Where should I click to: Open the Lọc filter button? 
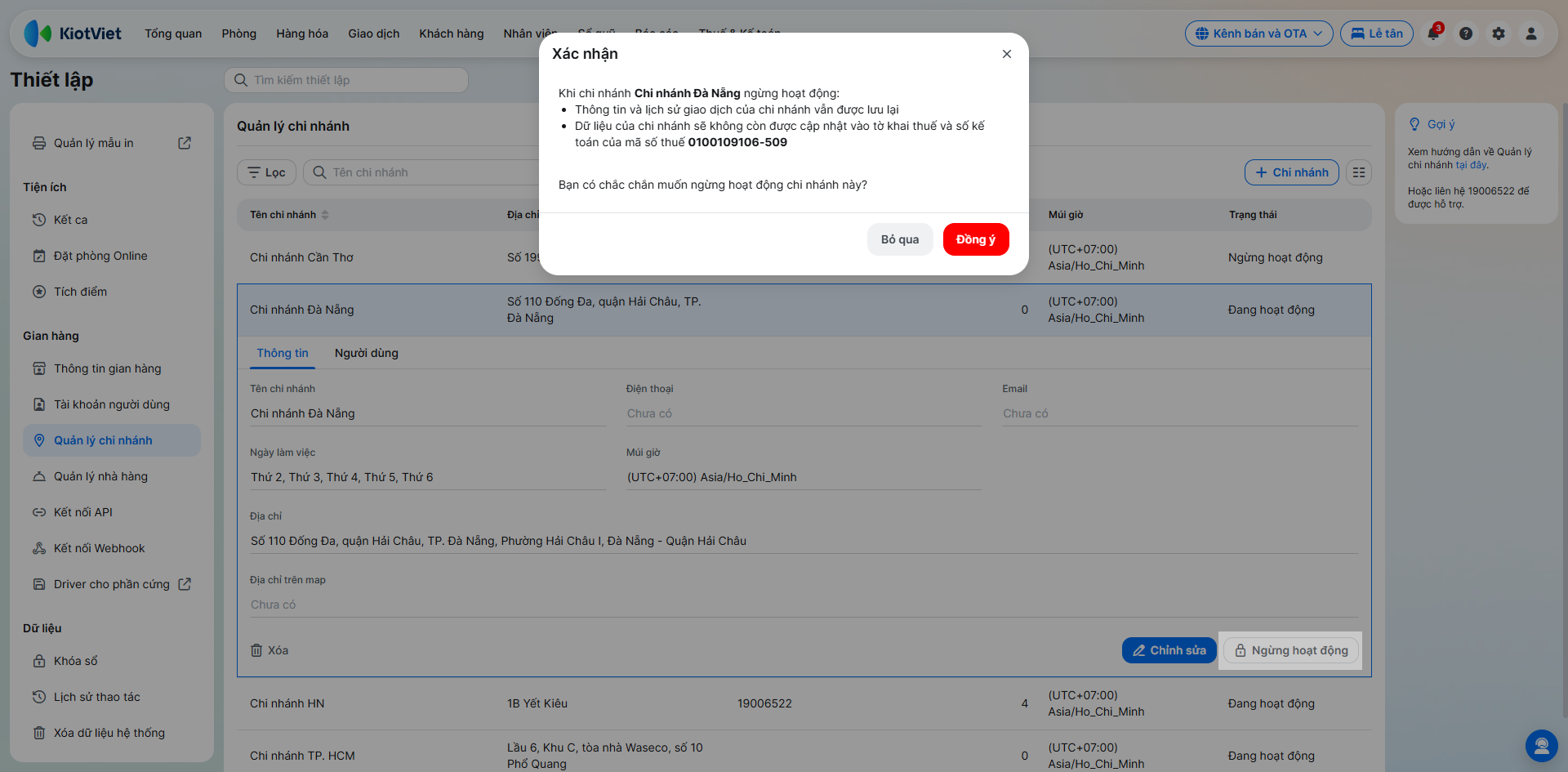(x=267, y=172)
